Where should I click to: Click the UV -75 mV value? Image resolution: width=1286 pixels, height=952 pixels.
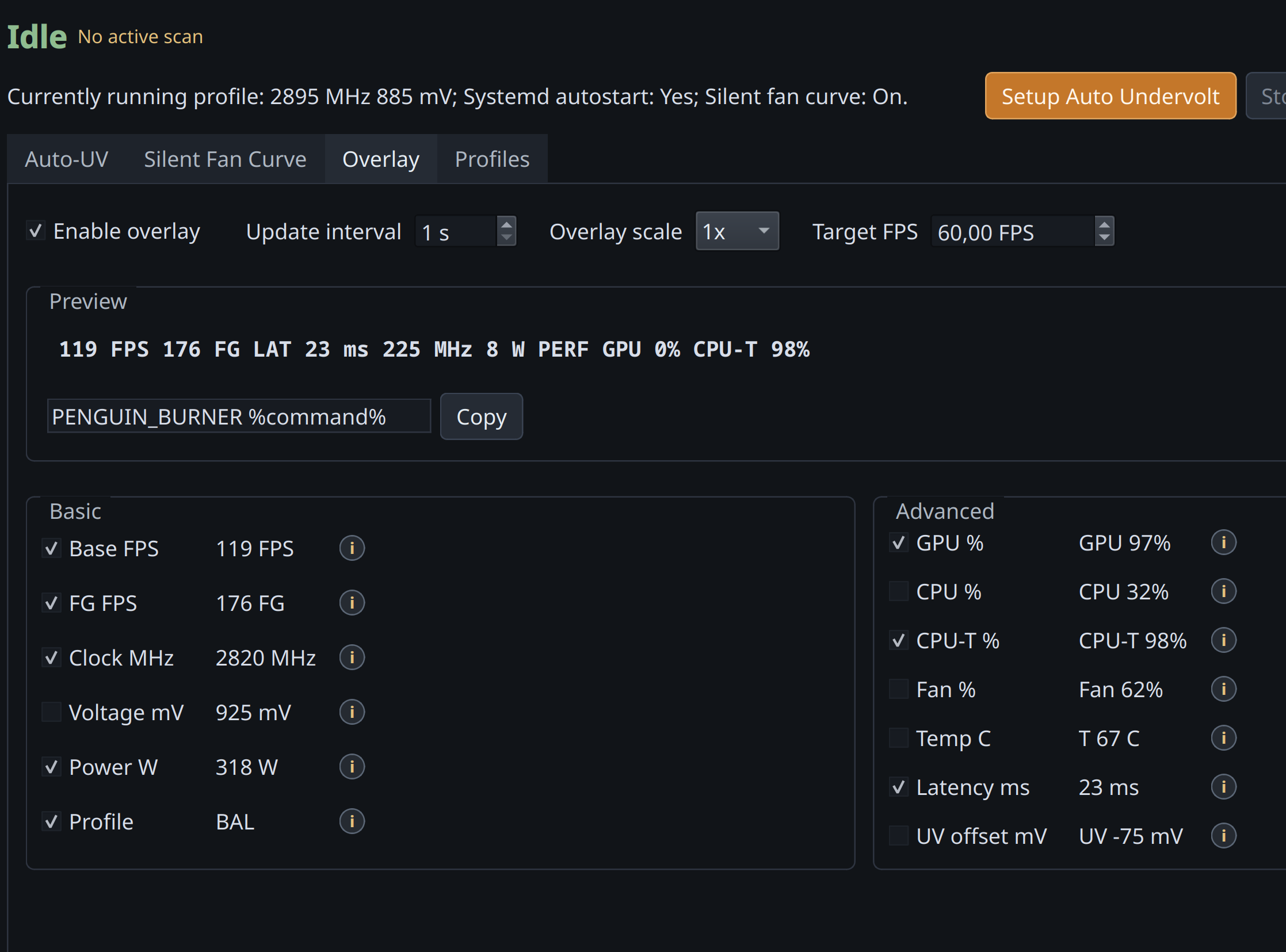(x=1131, y=837)
